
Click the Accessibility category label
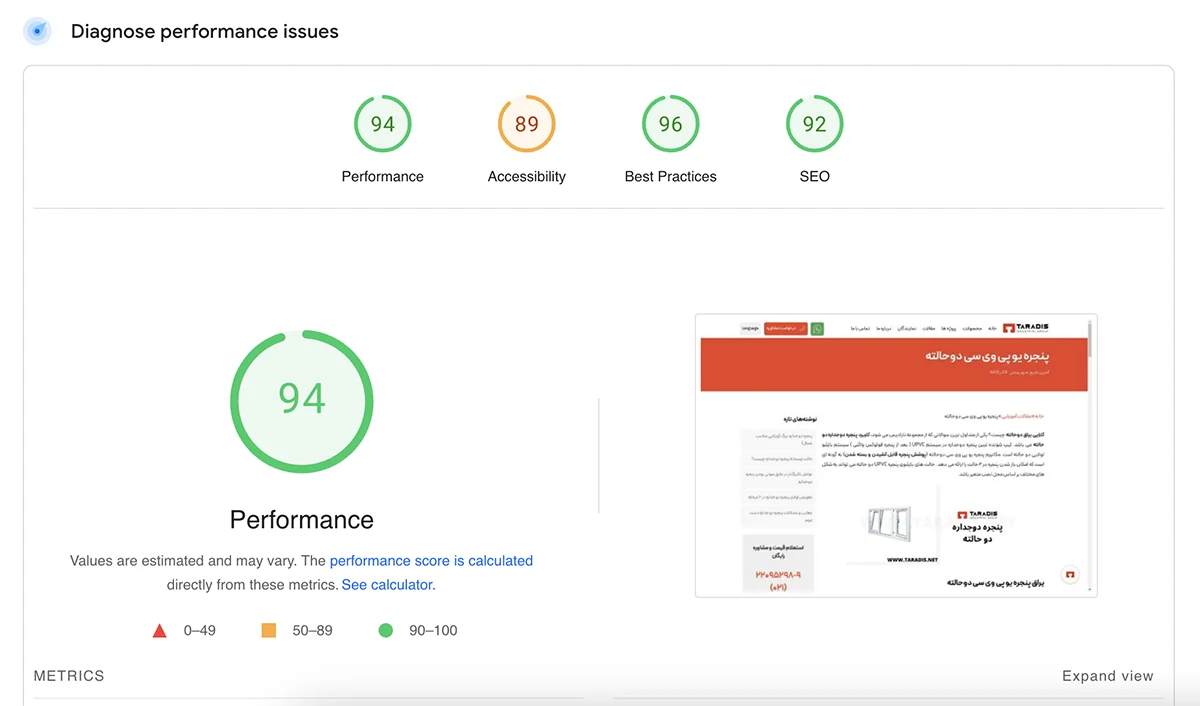pos(527,176)
